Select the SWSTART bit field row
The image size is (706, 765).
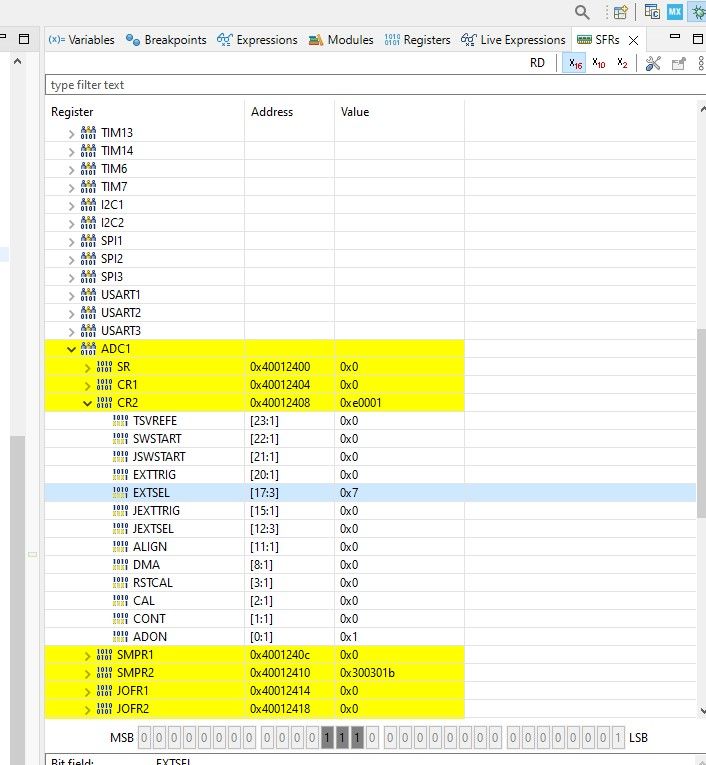coord(370,439)
